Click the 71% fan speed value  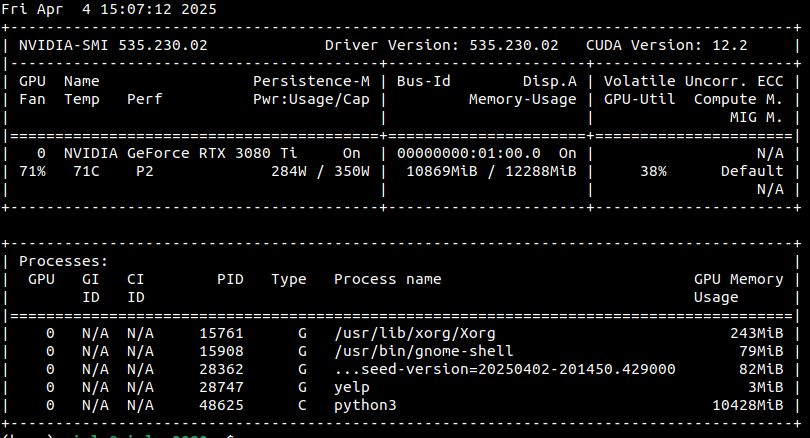pos(32,171)
